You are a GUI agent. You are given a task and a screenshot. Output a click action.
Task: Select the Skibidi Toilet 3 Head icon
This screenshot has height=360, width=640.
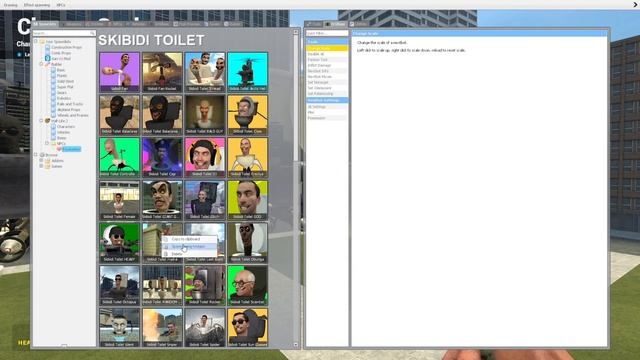click(205, 72)
